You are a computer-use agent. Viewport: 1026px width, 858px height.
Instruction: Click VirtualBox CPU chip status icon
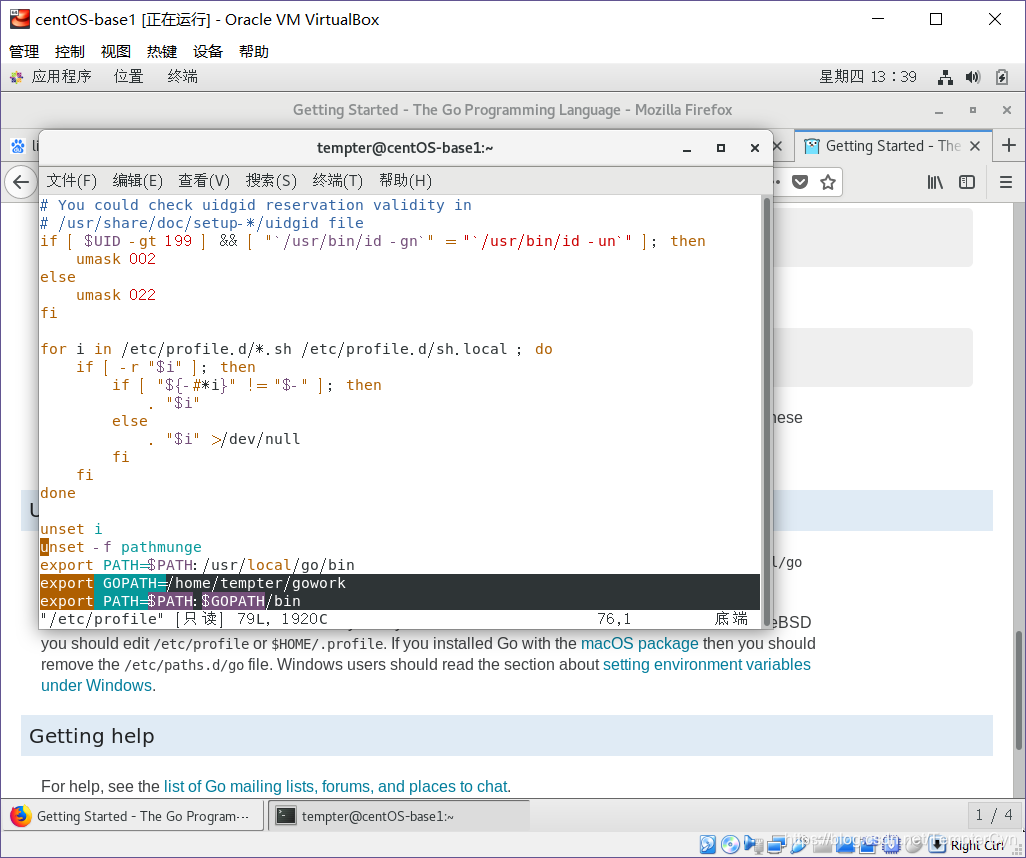pyautogui.click(x=891, y=845)
